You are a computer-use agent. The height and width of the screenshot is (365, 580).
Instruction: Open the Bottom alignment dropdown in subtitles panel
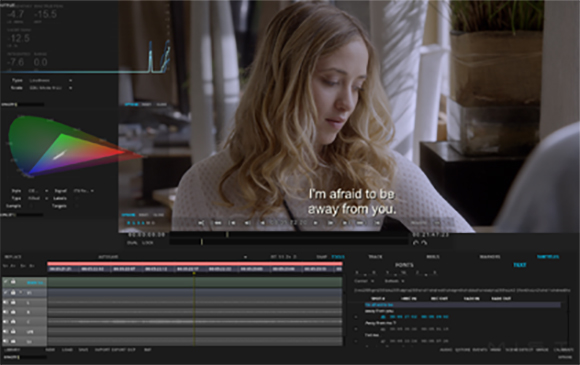click(394, 281)
